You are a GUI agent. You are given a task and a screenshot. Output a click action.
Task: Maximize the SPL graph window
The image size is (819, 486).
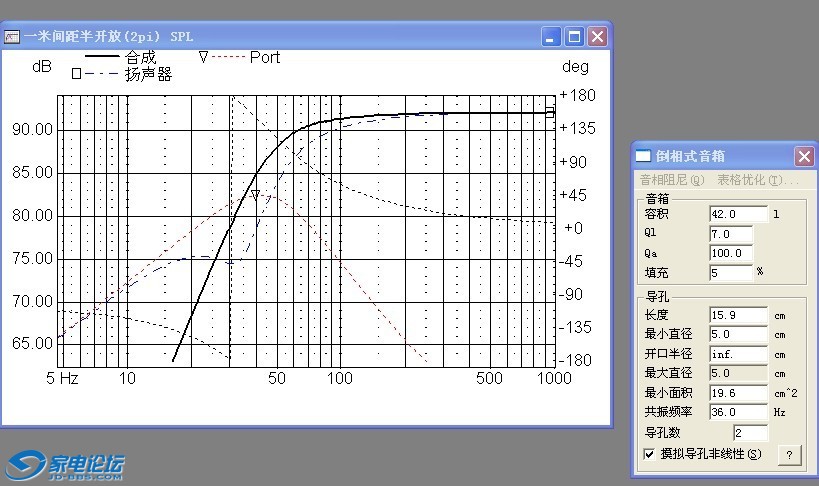(574, 37)
